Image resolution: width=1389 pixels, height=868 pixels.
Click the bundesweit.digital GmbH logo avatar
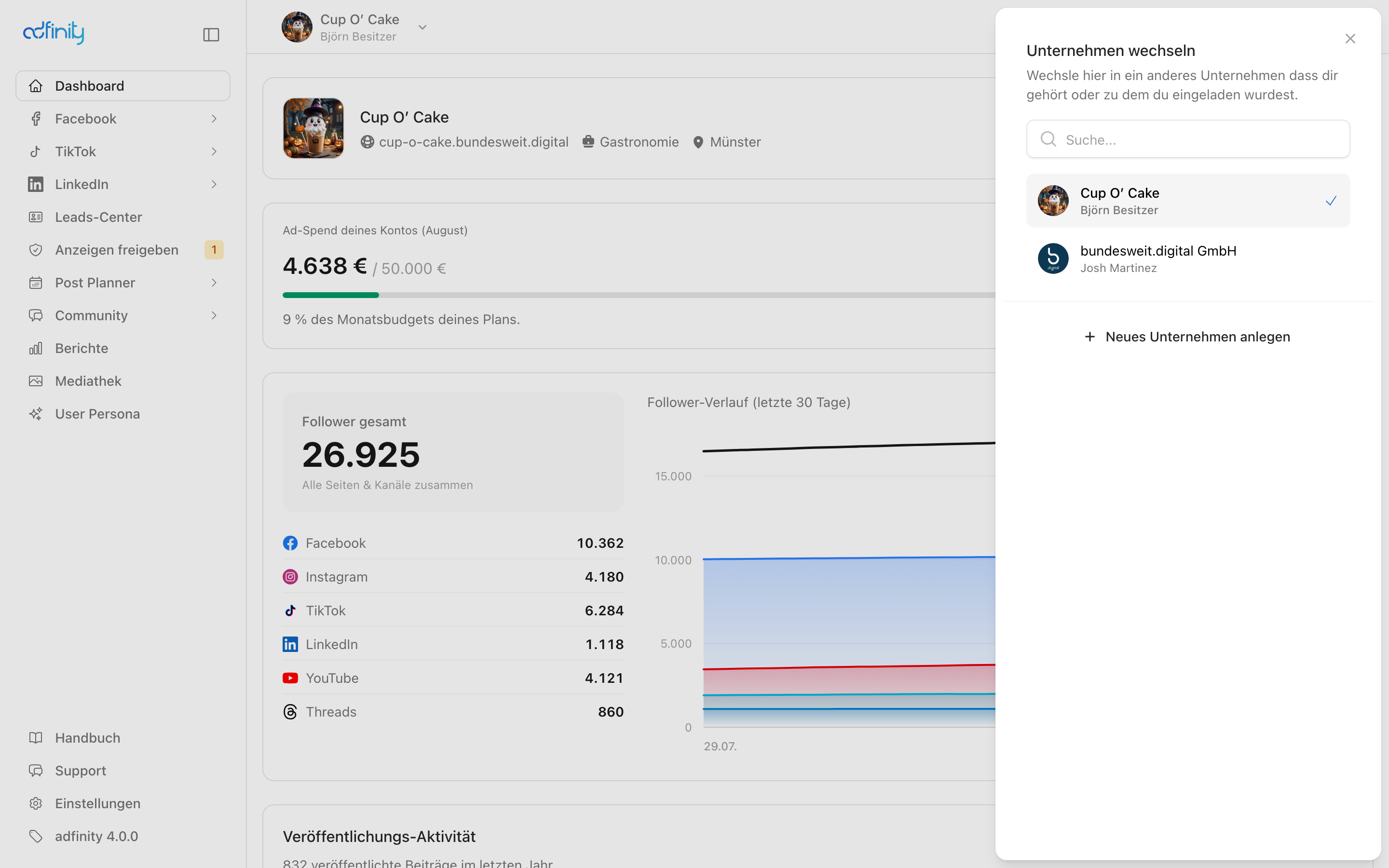(x=1053, y=259)
